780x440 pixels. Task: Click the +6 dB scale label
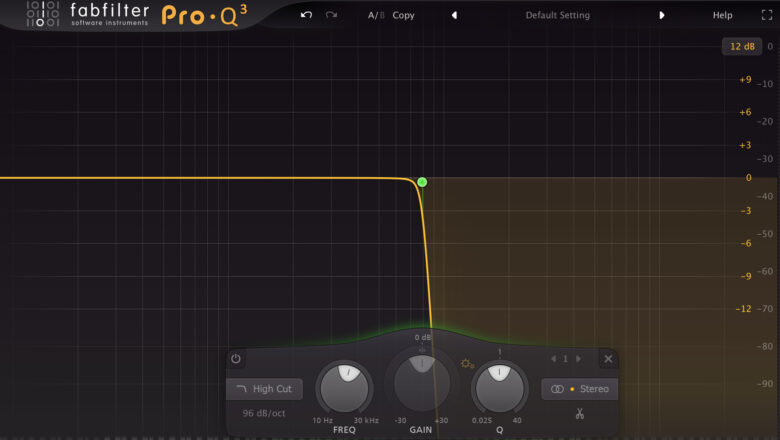pyautogui.click(x=745, y=112)
